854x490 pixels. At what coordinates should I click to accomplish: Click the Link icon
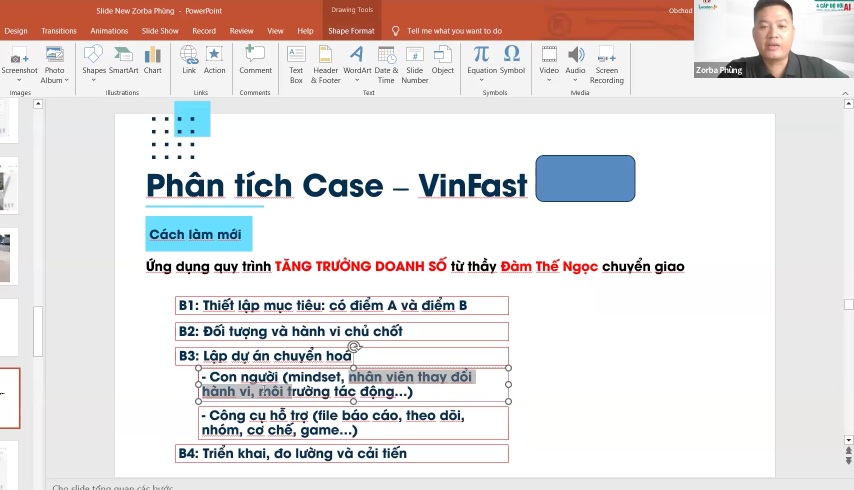(189, 55)
